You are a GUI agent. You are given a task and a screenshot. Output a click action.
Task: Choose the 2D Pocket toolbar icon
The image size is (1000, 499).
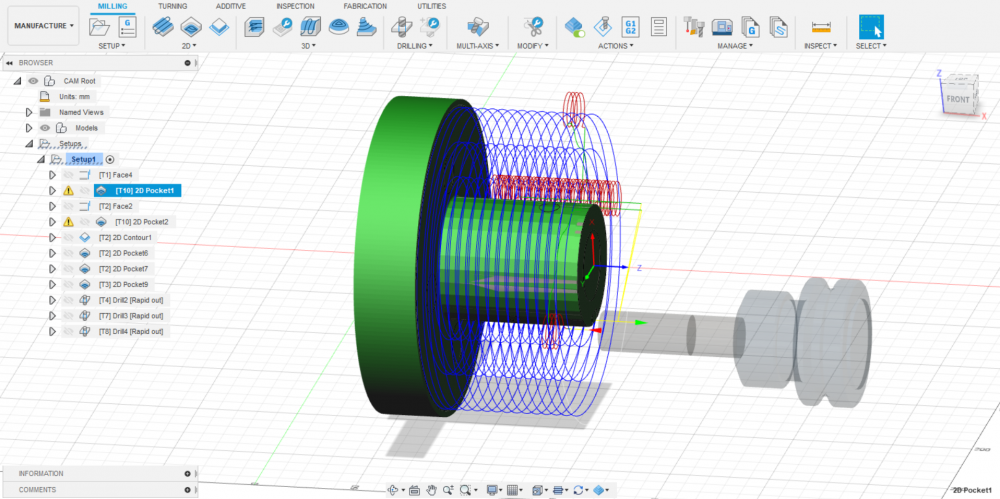click(x=191, y=27)
